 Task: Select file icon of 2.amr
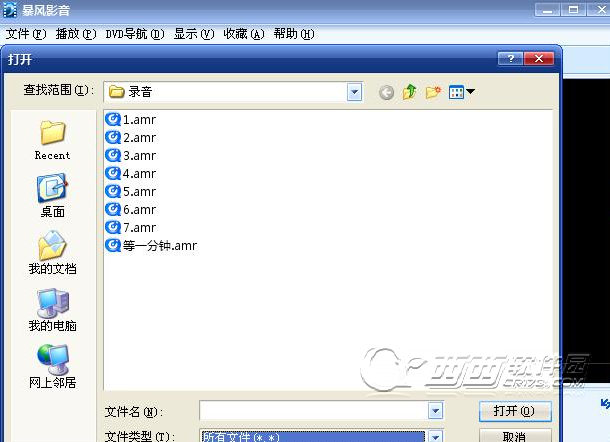(113, 137)
